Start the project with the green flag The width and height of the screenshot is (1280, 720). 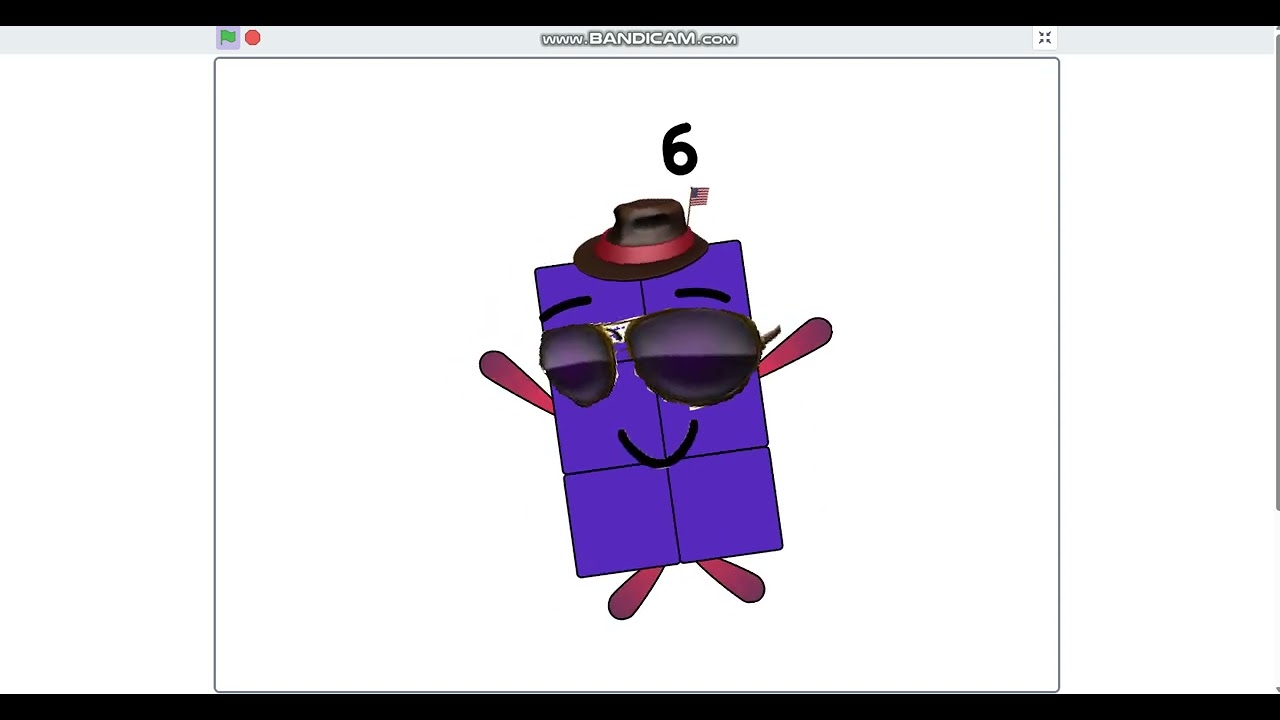228,38
